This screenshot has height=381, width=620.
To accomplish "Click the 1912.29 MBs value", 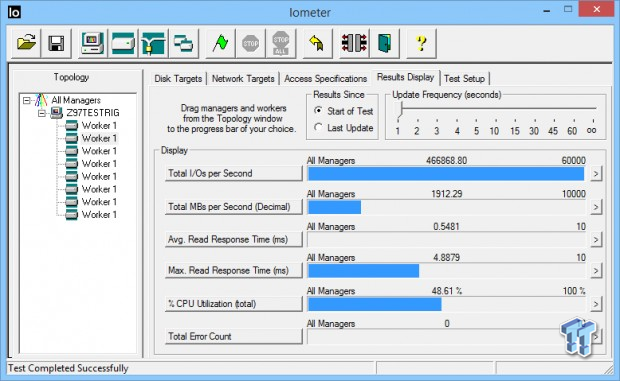I will point(446,194).
